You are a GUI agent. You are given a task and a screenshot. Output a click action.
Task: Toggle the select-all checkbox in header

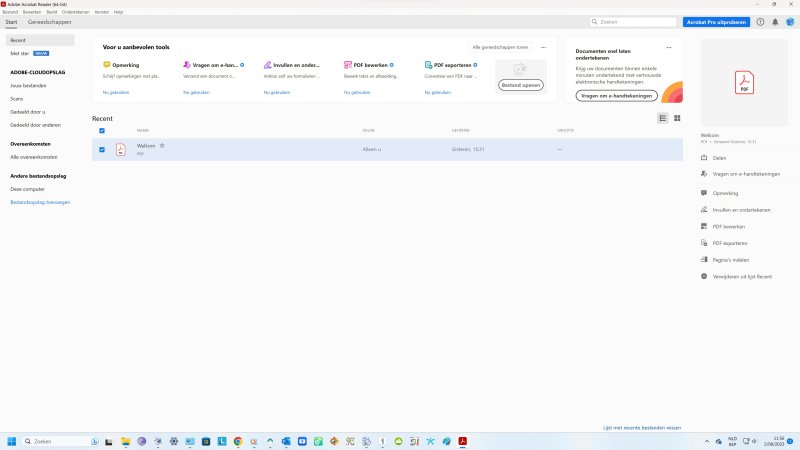point(102,130)
